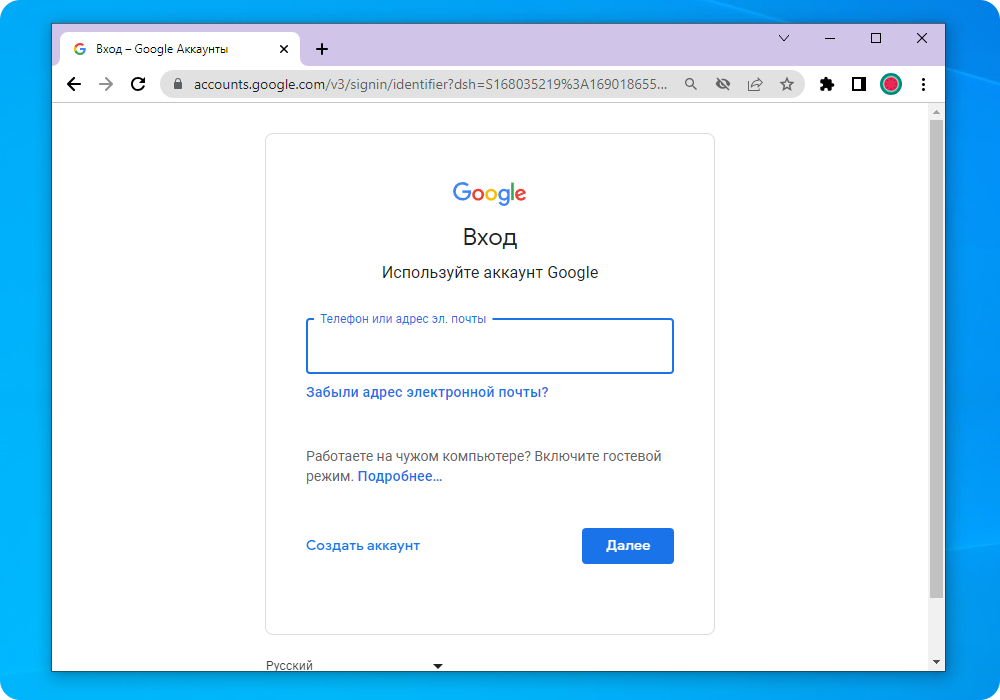Viewport: 1000px width, 700px height.
Task: Open the Chrome three-dot menu
Action: 923,84
